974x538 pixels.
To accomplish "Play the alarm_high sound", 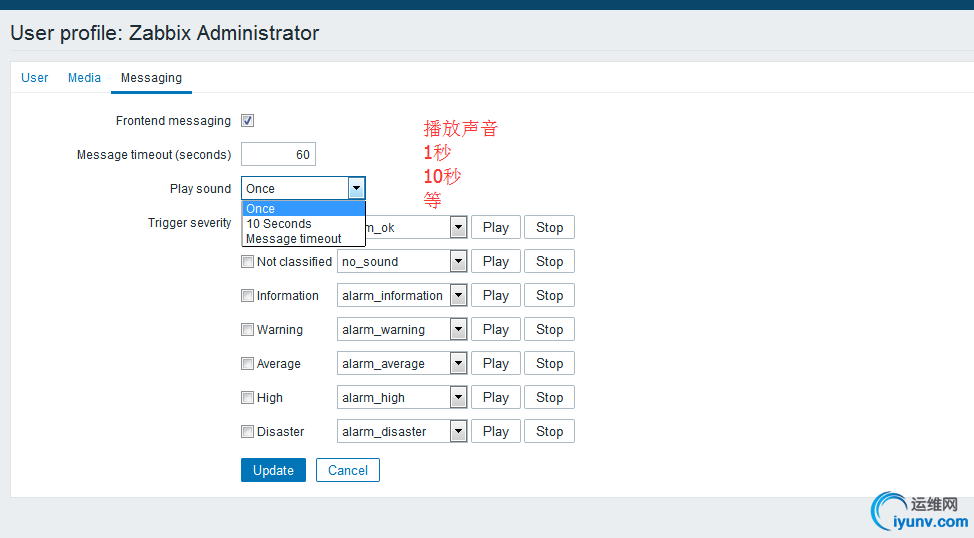I will click(x=496, y=398).
